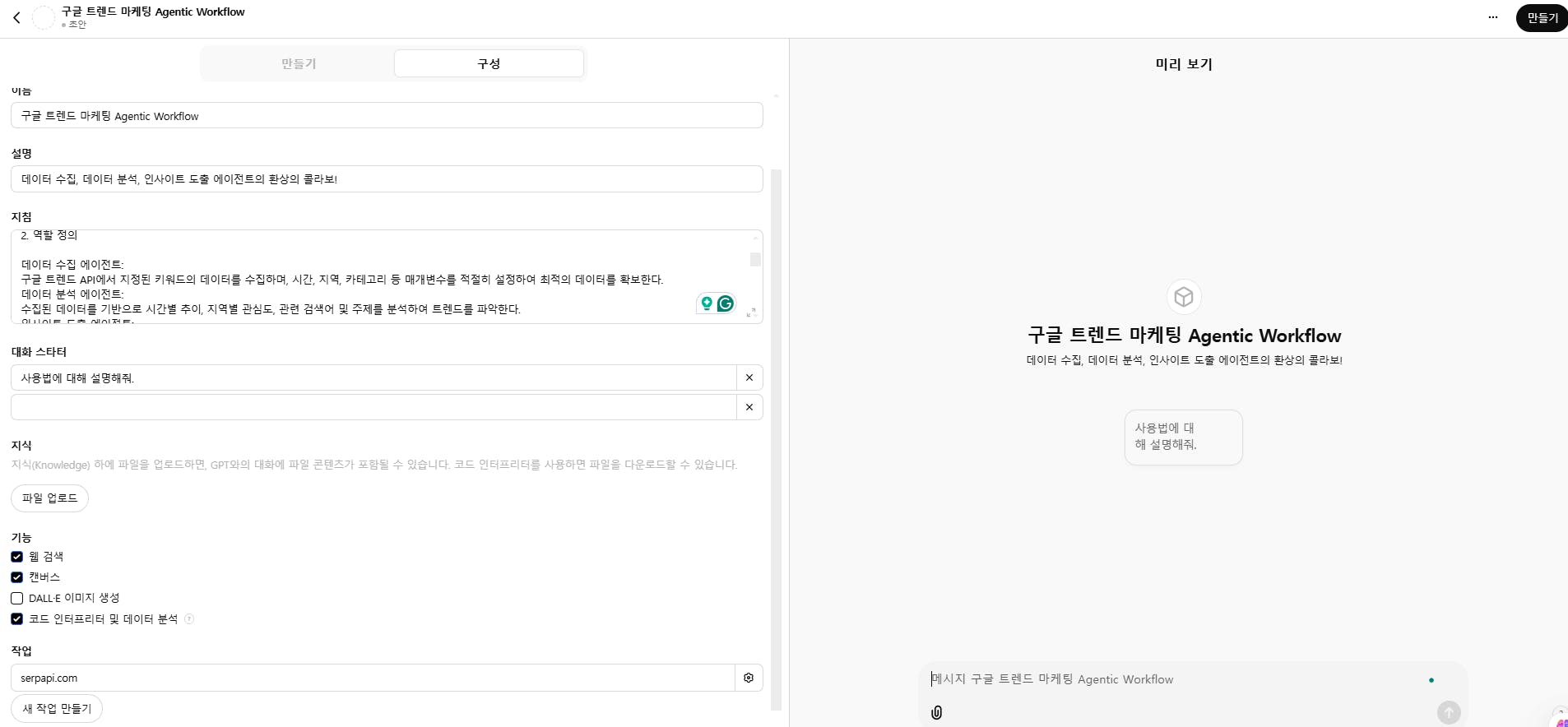
Task: Toggle 코드 인터프리터 및 데이터 분석 checkbox
Action: [16, 618]
